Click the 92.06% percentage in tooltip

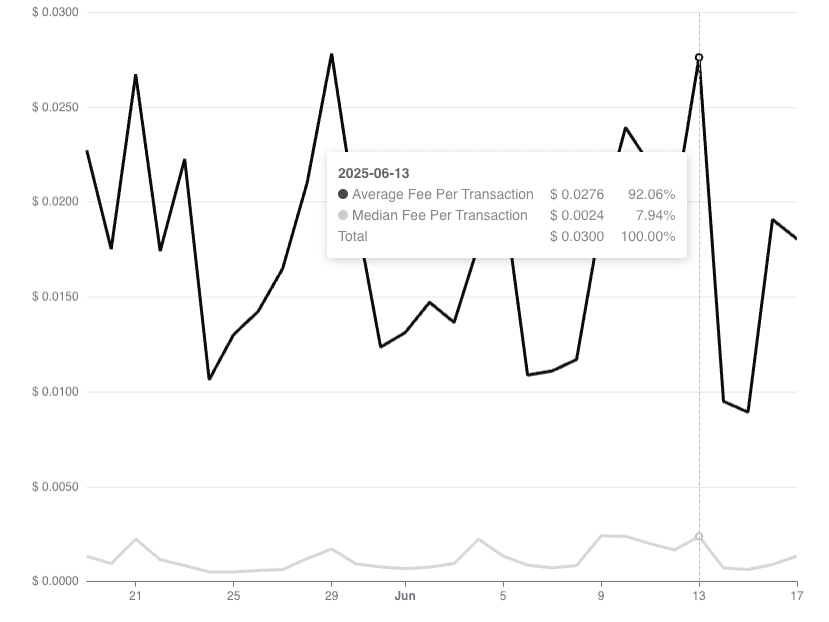[x=651, y=194]
